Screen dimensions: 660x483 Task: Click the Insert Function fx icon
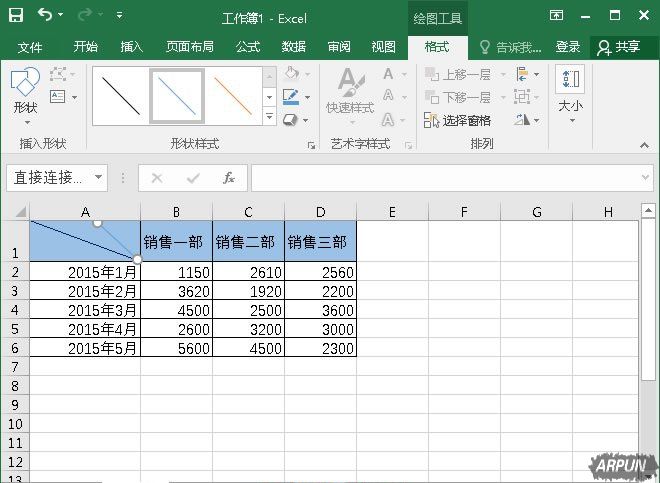coord(229,178)
